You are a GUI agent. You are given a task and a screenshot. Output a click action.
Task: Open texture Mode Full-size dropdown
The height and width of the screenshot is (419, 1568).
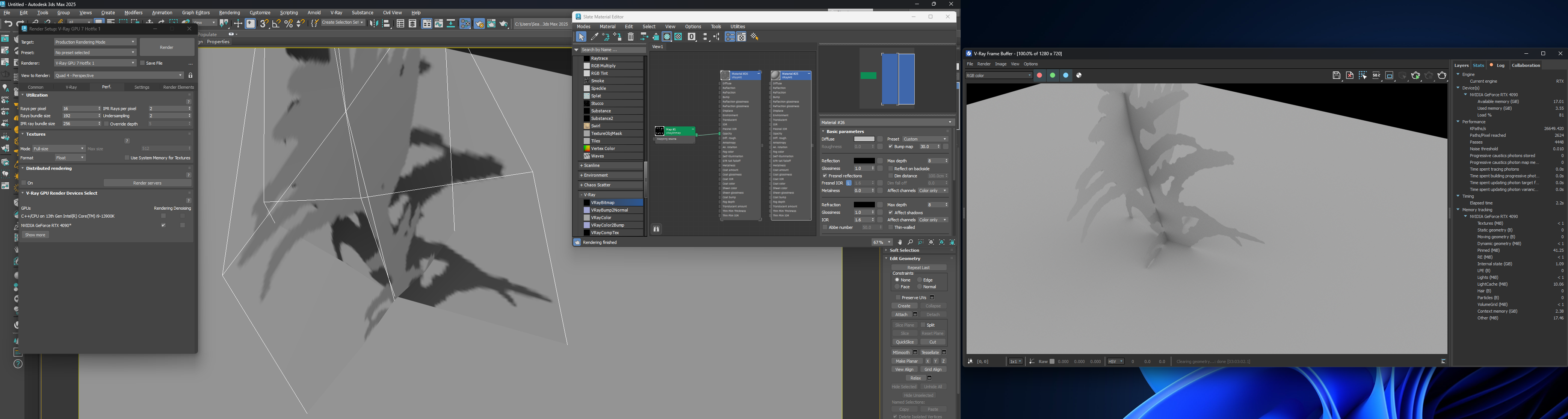click(x=59, y=148)
